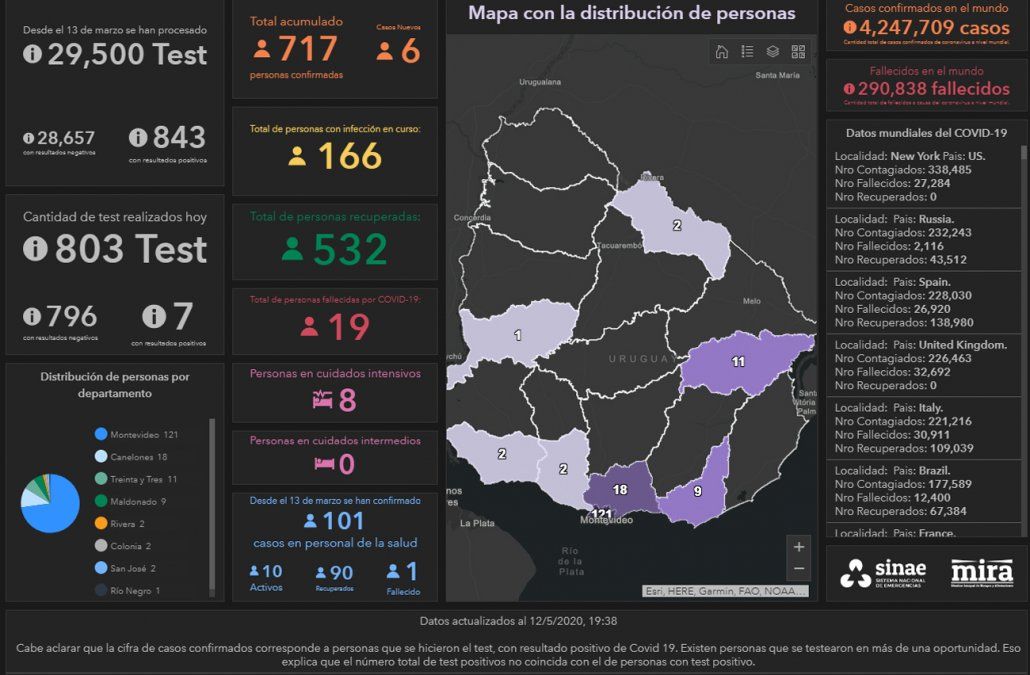The height and width of the screenshot is (675, 1030).
Task: Click the Esri, HERE, Garmin attribution text
Action: point(726,591)
